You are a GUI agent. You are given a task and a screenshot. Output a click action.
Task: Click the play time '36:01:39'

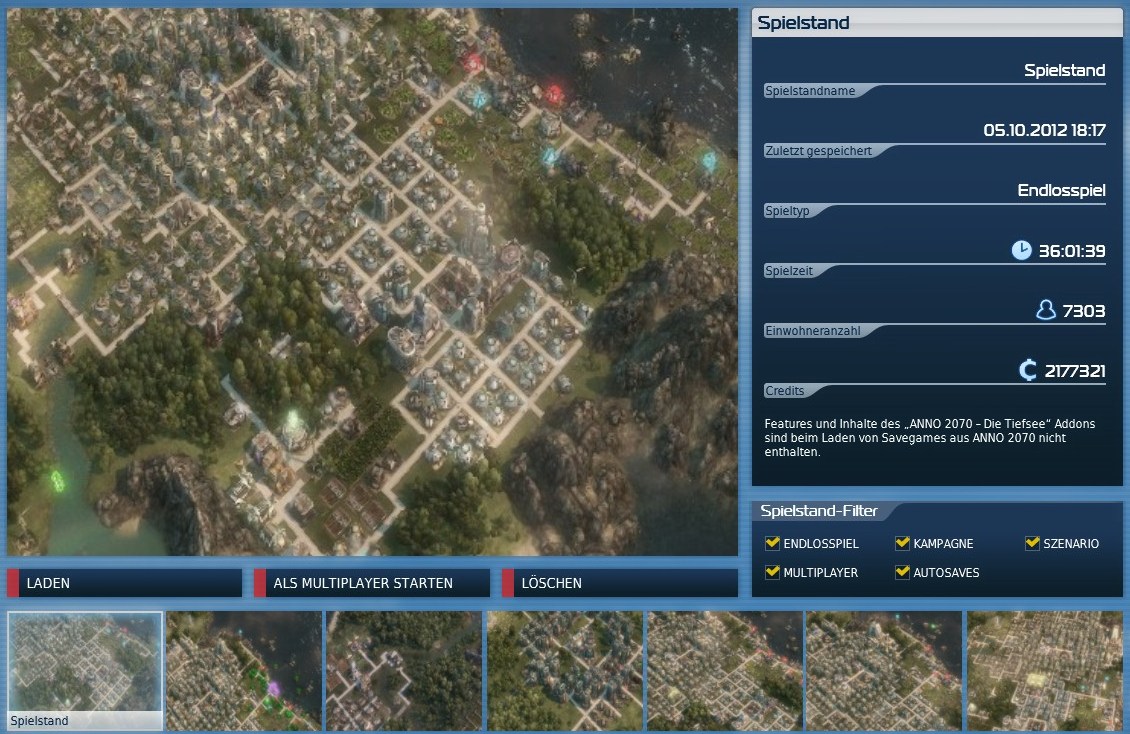point(1072,251)
